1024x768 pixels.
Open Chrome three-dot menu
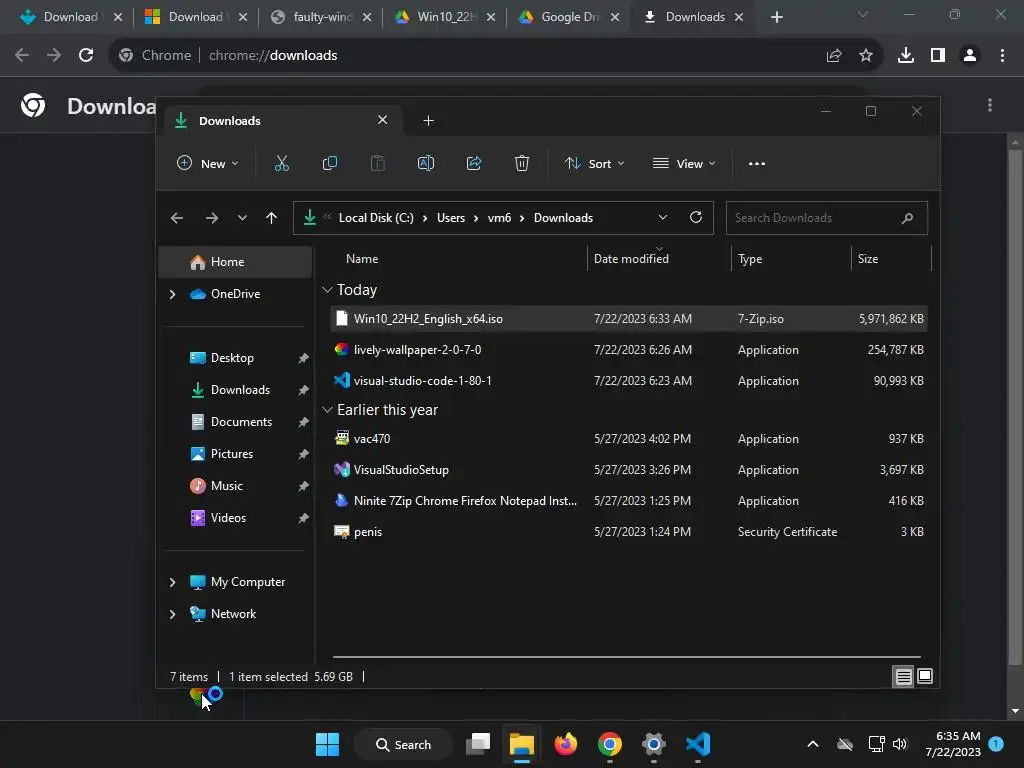[1002, 56]
